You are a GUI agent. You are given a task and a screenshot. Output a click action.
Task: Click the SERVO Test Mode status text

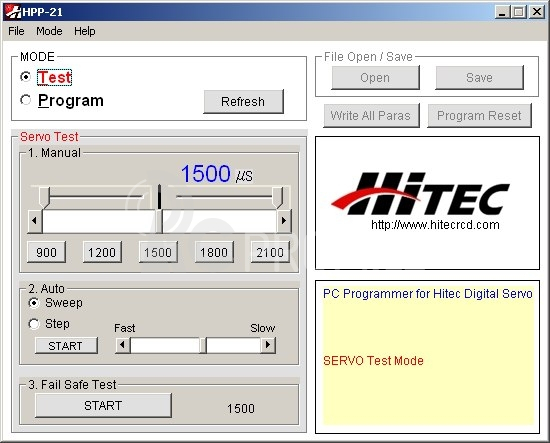[x=373, y=361]
